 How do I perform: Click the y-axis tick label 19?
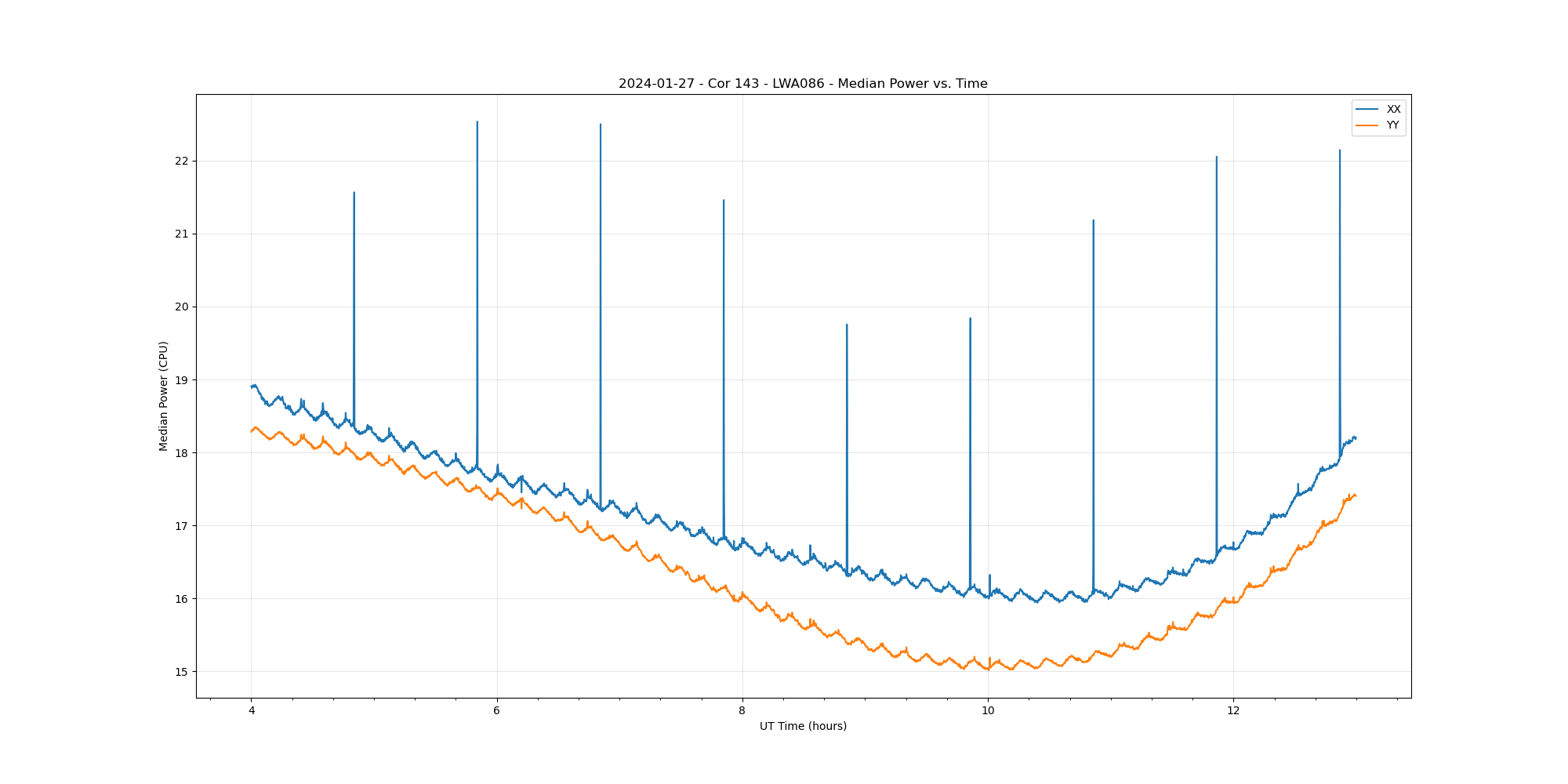coord(182,380)
